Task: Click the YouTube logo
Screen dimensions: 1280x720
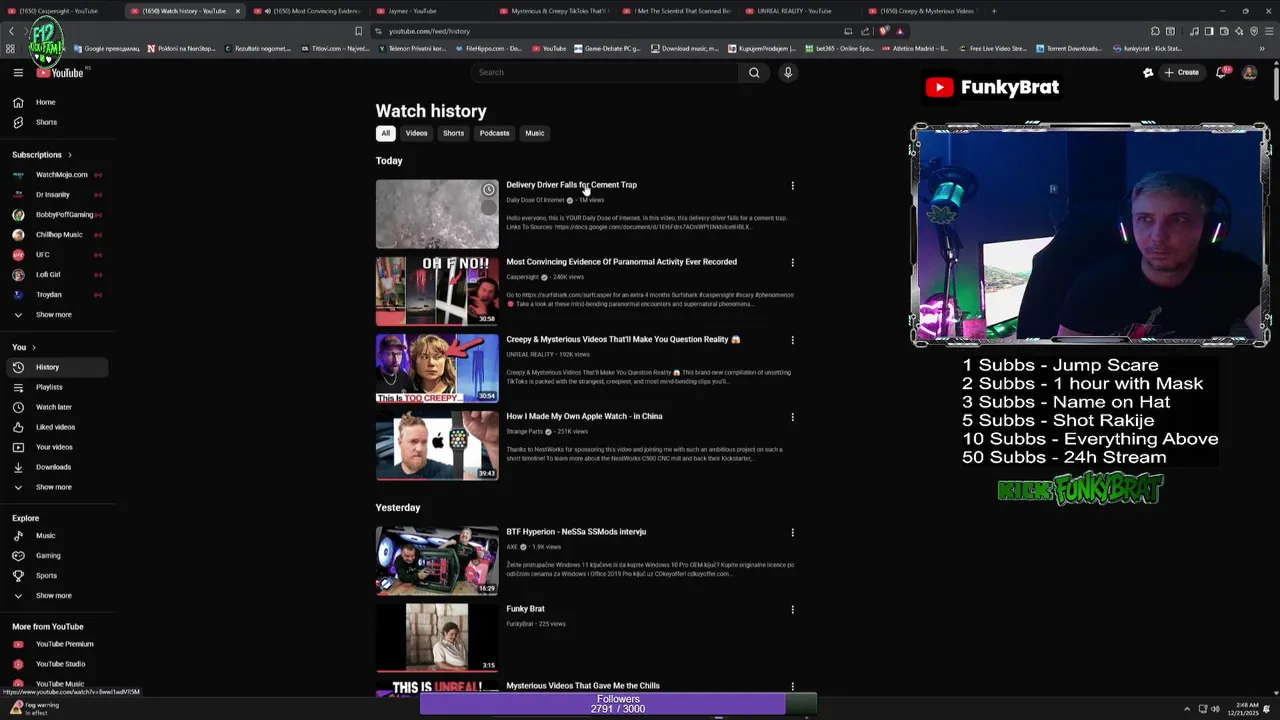Action: (62, 72)
